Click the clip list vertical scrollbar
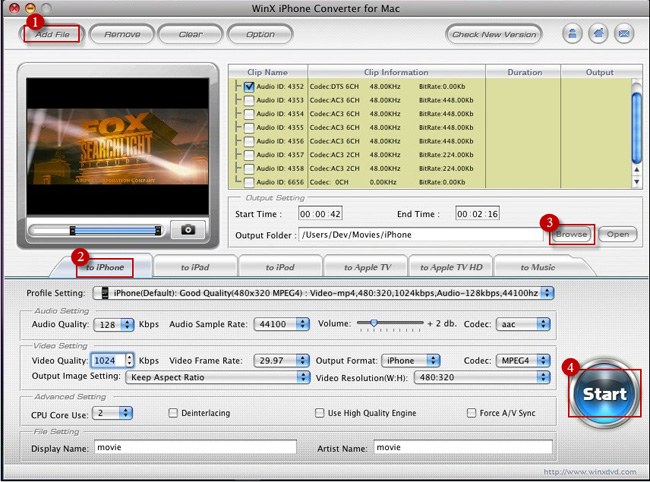 pyautogui.click(x=636, y=128)
